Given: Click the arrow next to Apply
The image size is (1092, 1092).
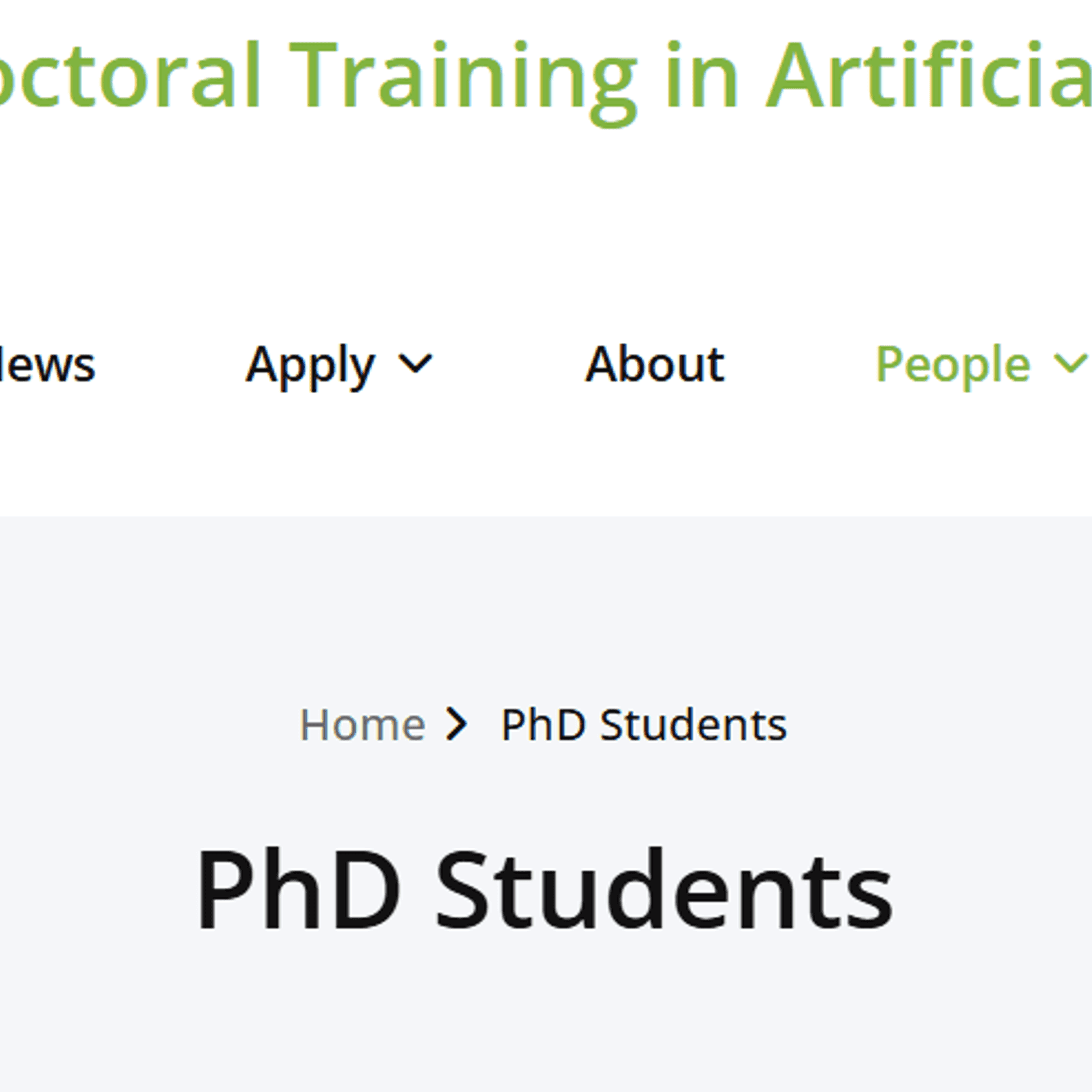Looking at the screenshot, I should point(414,365).
